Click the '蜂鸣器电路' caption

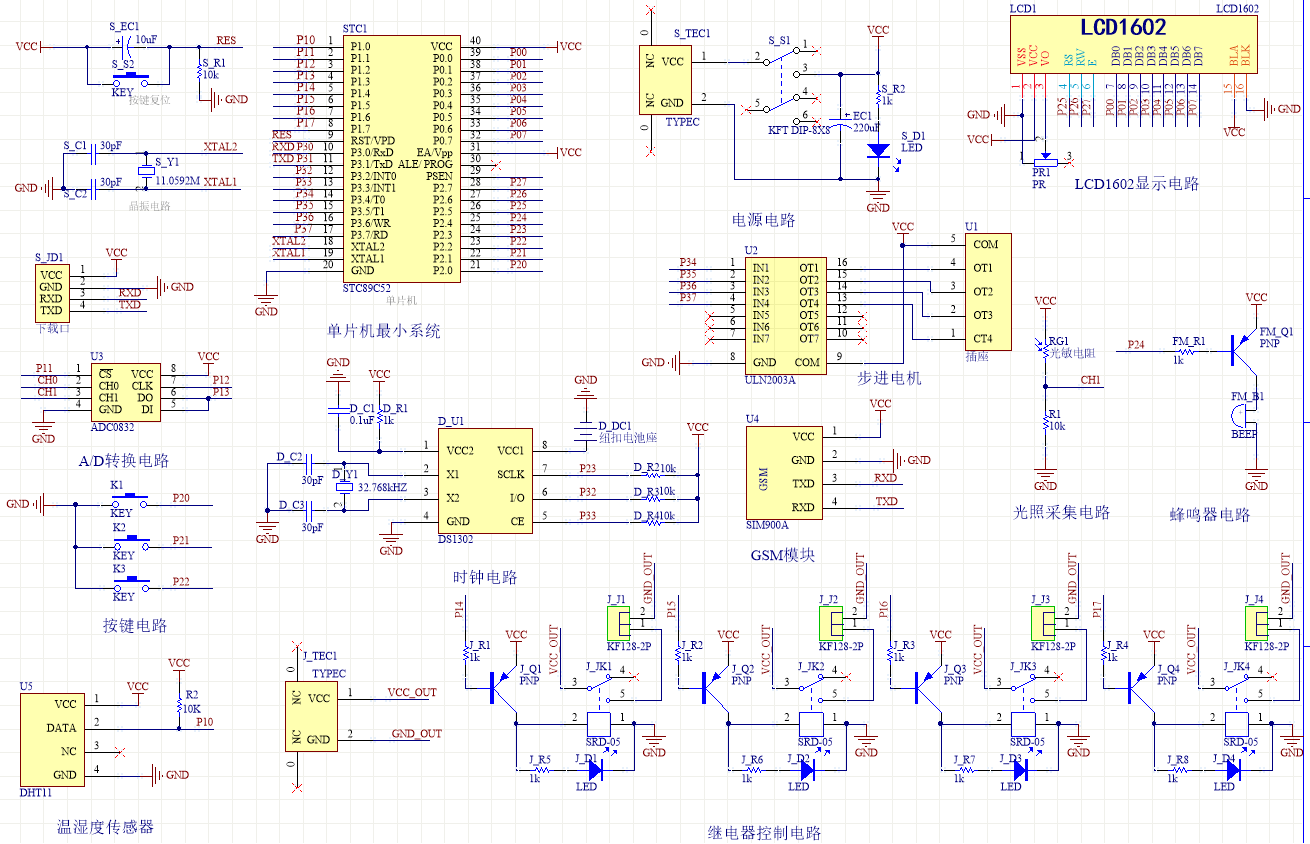(1210, 515)
